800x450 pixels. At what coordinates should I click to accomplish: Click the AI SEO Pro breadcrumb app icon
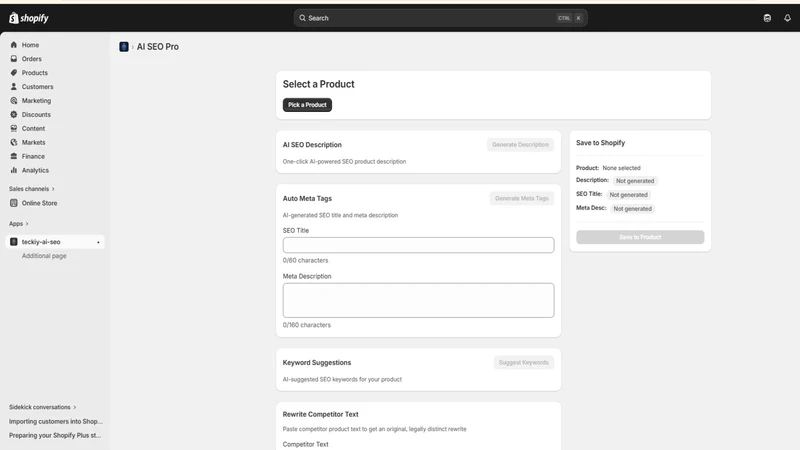point(124,46)
